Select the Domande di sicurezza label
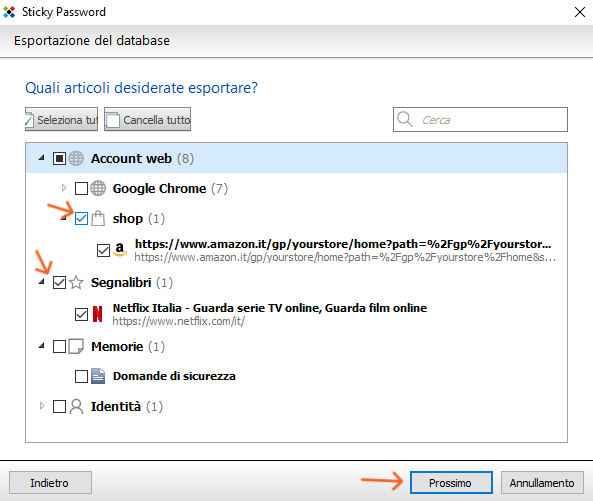The width and height of the screenshot is (593, 501). tap(174, 376)
